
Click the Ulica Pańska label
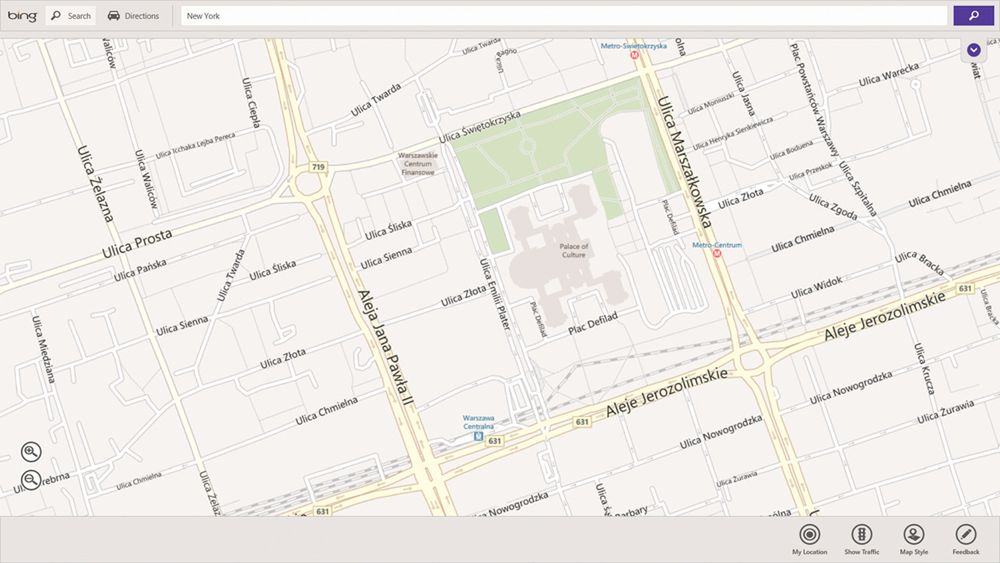pyautogui.click(x=140, y=270)
